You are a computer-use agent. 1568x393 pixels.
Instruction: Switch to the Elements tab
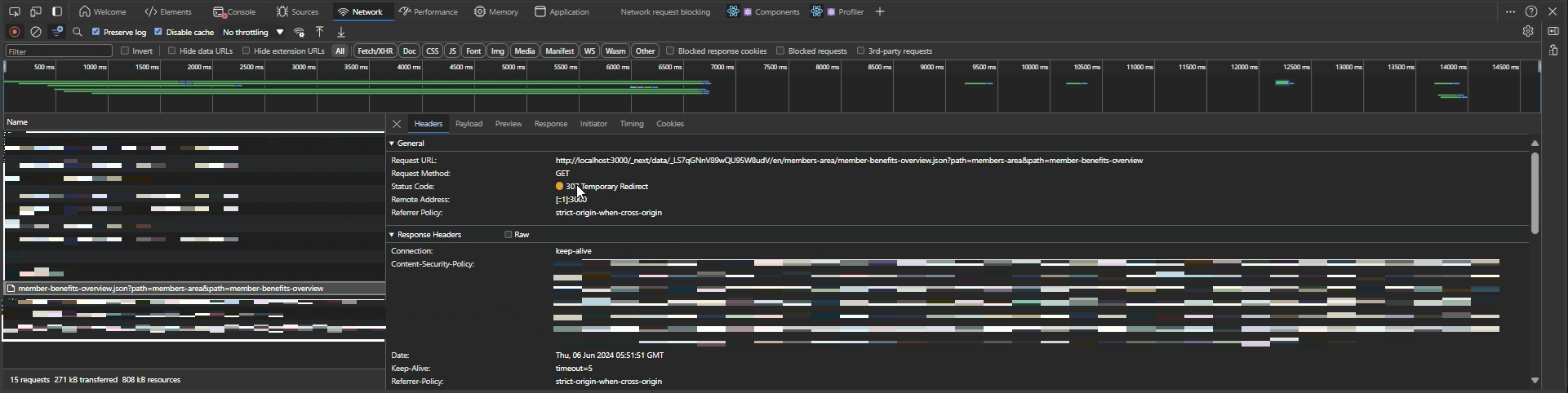point(168,11)
